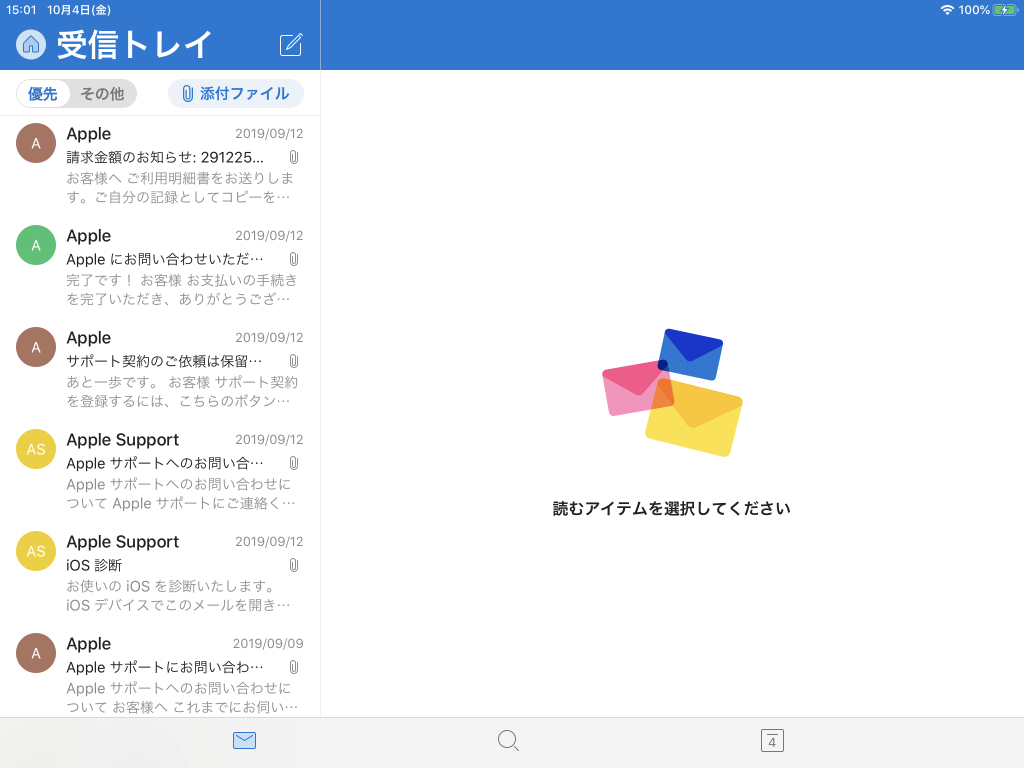This screenshot has height=768, width=1024.
Task: Tap AS avatar of 'Apple サポートへのお問い合' email
Action: (x=36, y=449)
